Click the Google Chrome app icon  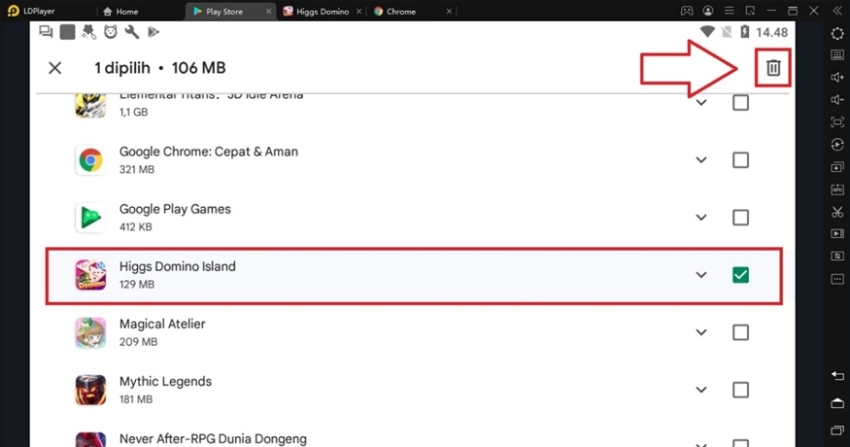pos(91,160)
